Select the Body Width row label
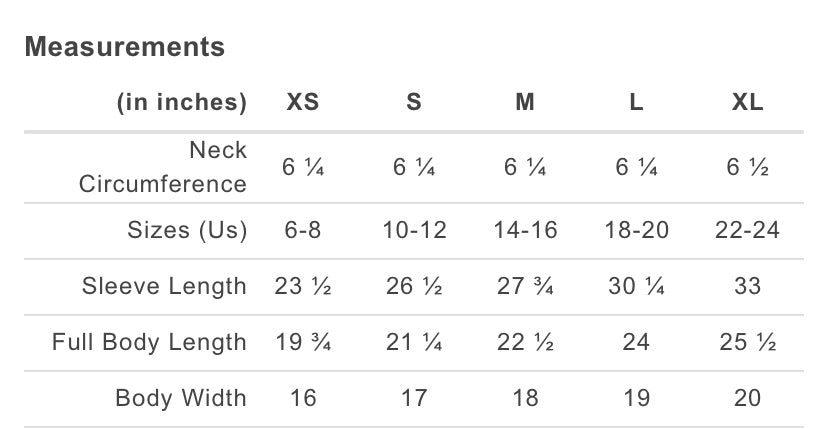The width and height of the screenshot is (828, 429). [x=181, y=397]
